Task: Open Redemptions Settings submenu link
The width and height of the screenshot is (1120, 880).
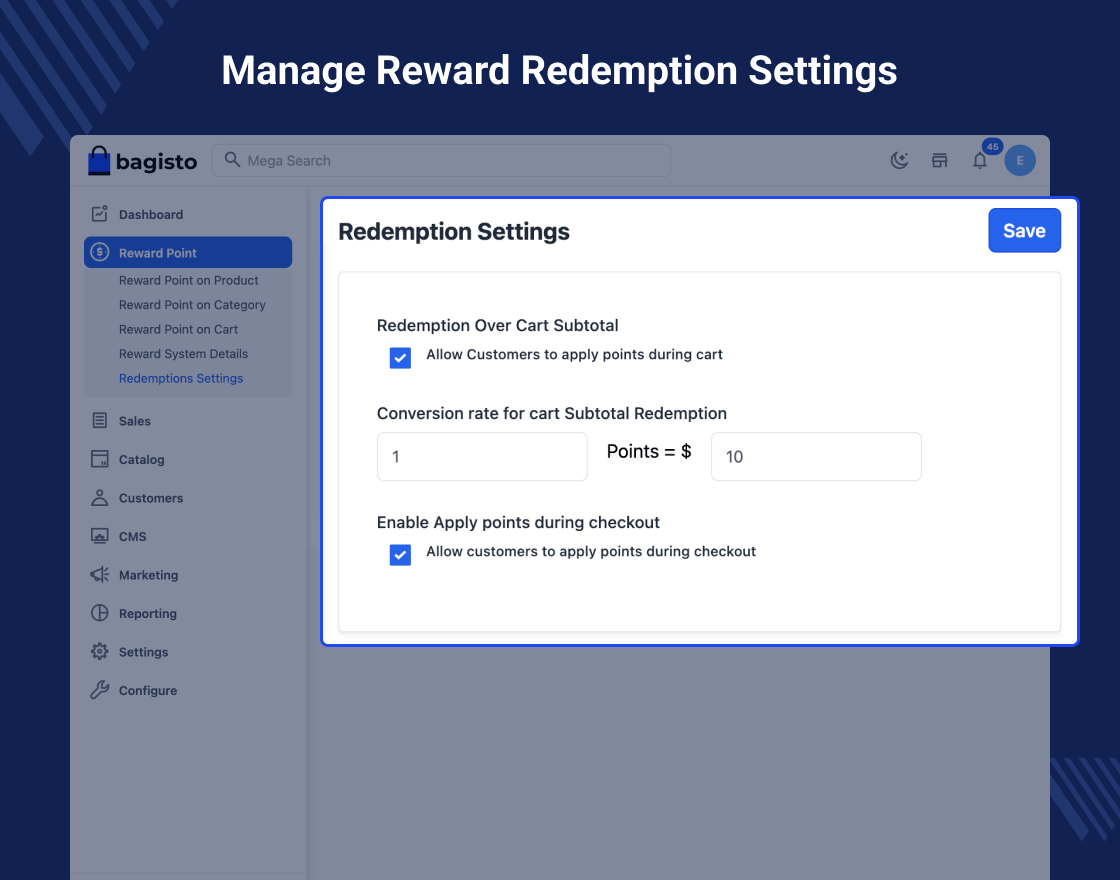Action: coord(181,378)
